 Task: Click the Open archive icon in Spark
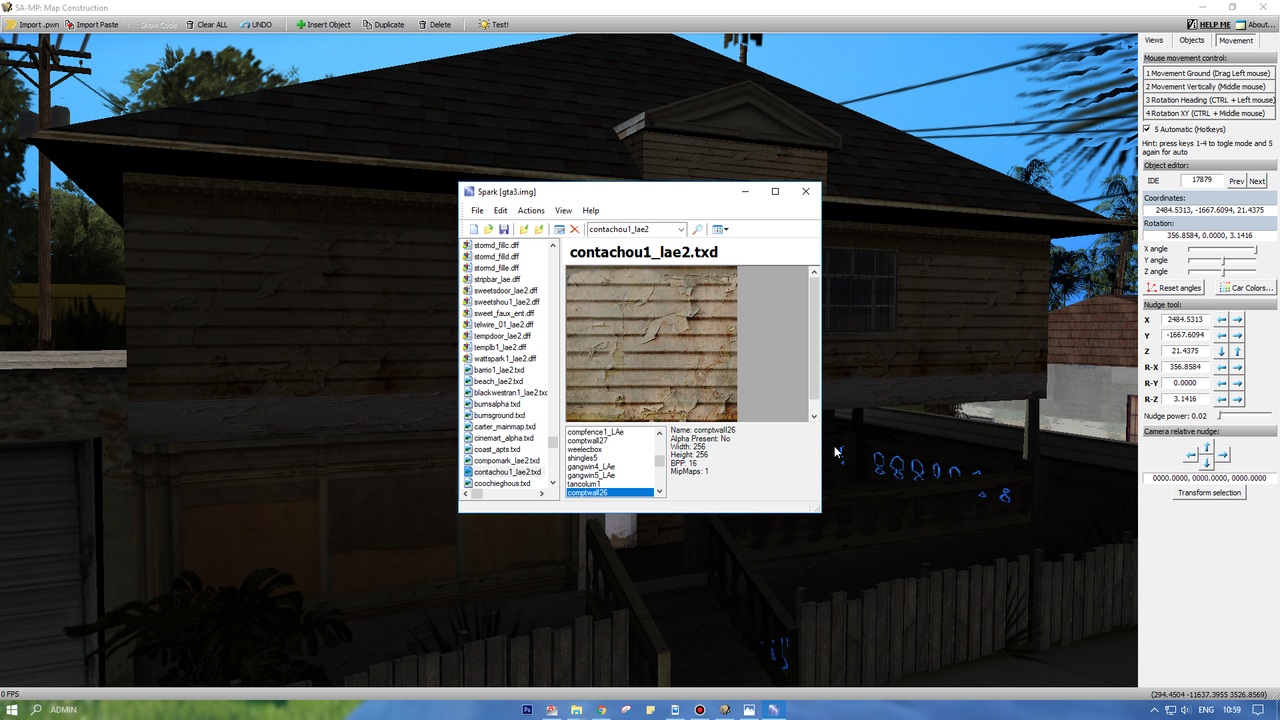pos(488,230)
